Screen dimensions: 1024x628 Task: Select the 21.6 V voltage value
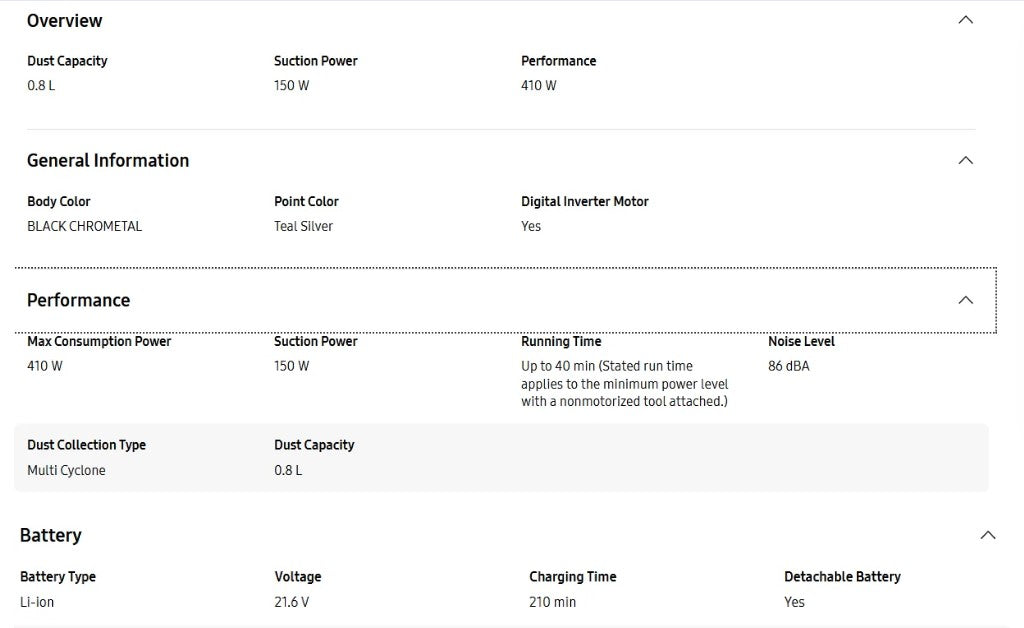pyautogui.click(x=292, y=602)
